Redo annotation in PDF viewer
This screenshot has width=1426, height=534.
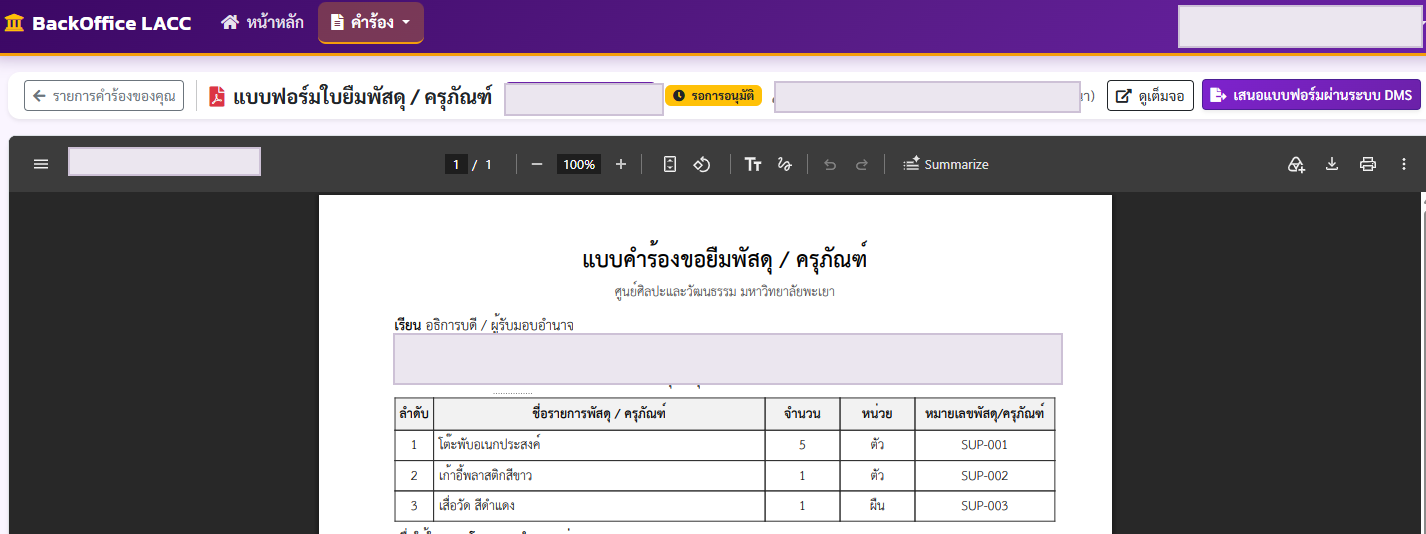pyautogui.click(x=861, y=164)
